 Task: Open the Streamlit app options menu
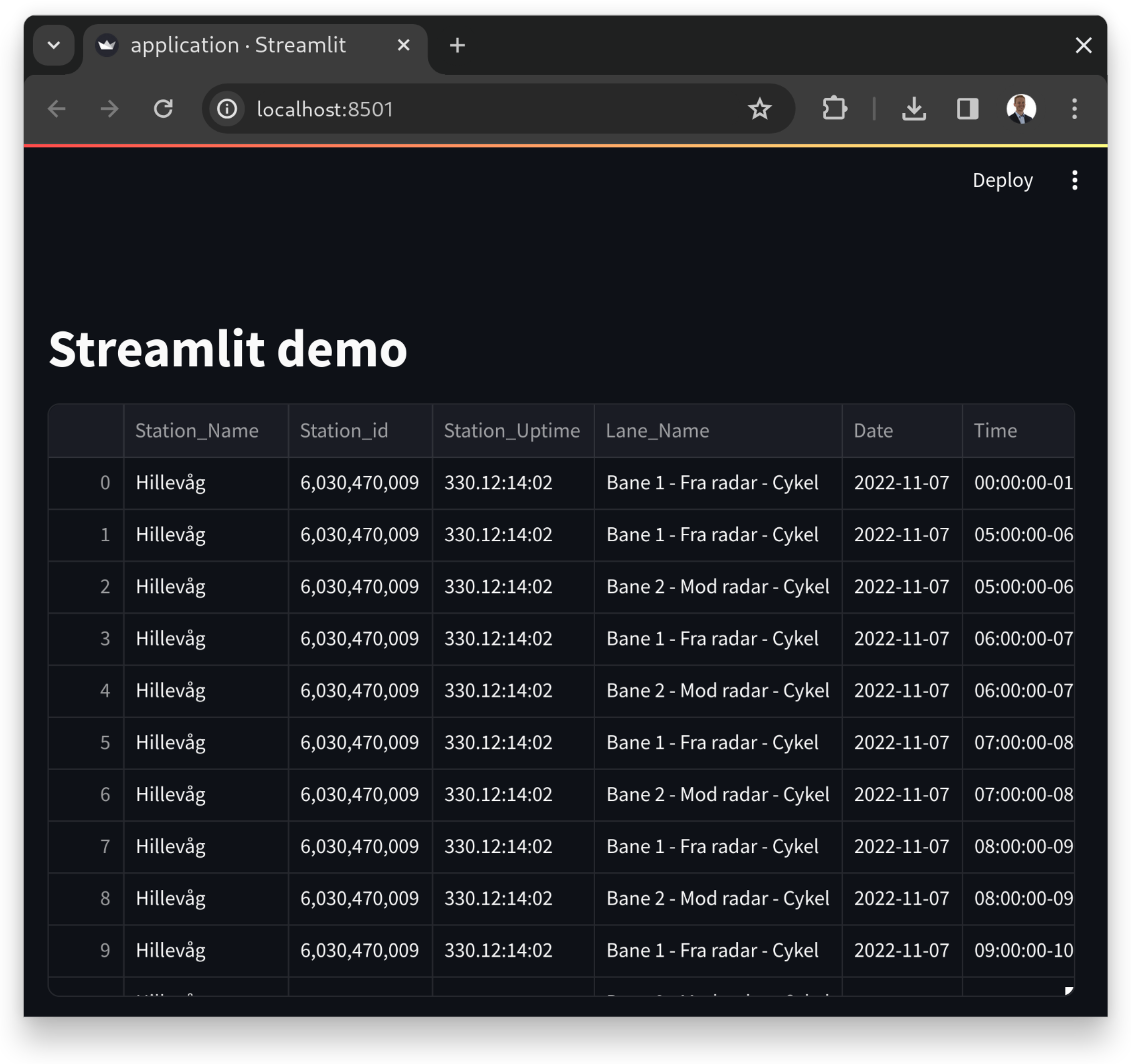click(x=1075, y=180)
